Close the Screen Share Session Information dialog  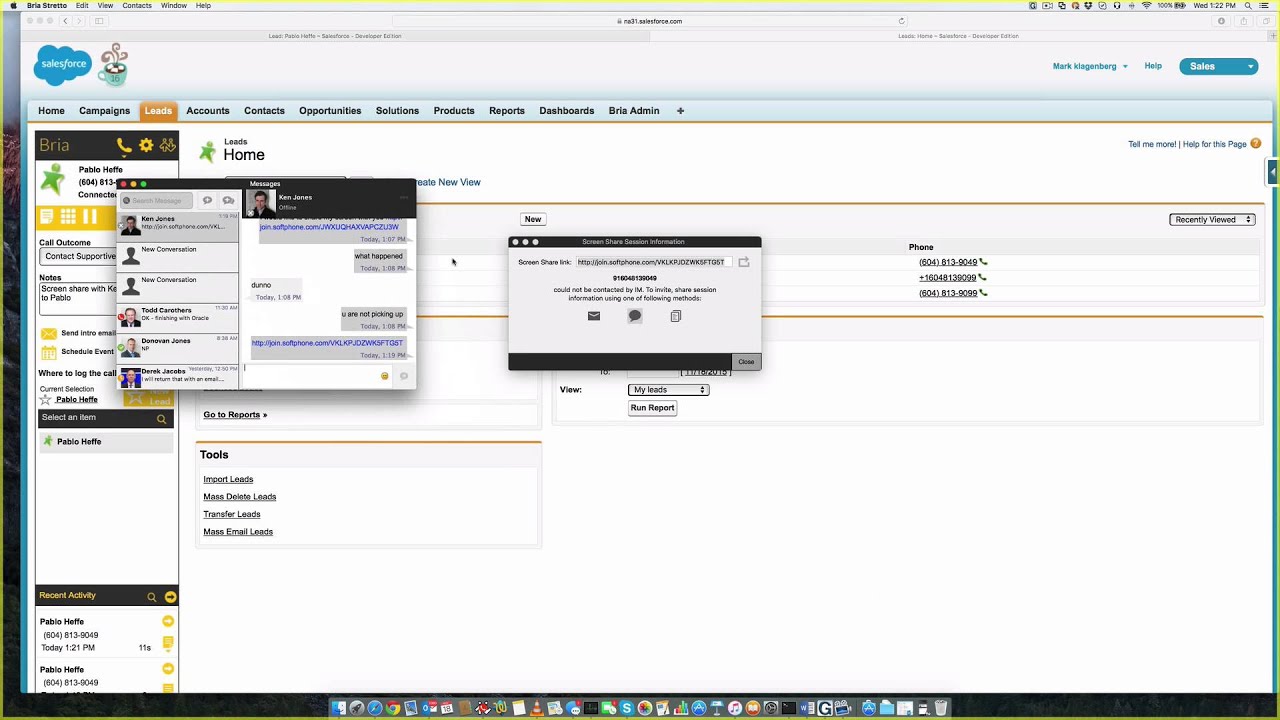pyautogui.click(x=746, y=362)
